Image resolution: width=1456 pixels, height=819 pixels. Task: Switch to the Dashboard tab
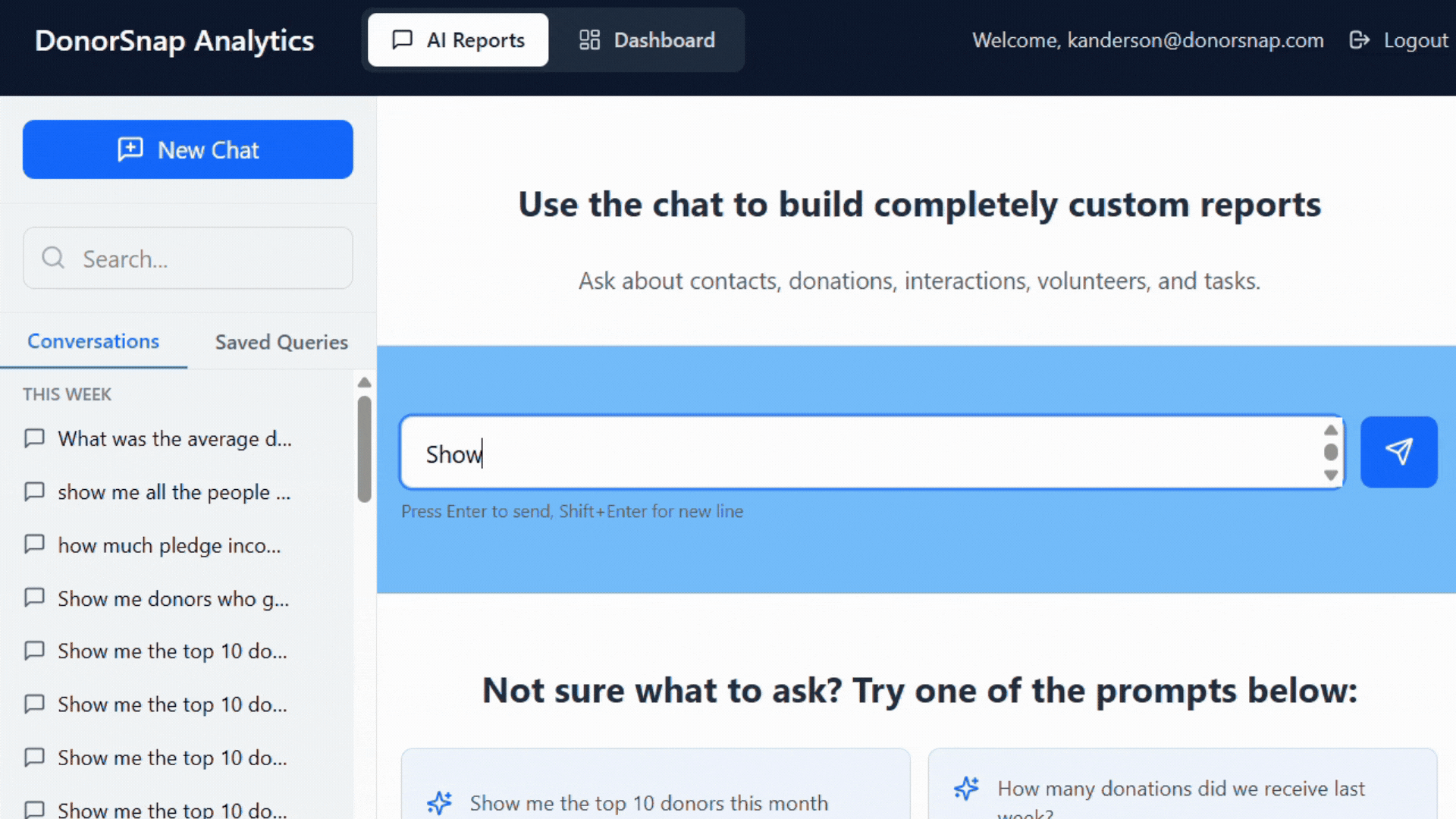pyautogui.click(x=647, y=40)
